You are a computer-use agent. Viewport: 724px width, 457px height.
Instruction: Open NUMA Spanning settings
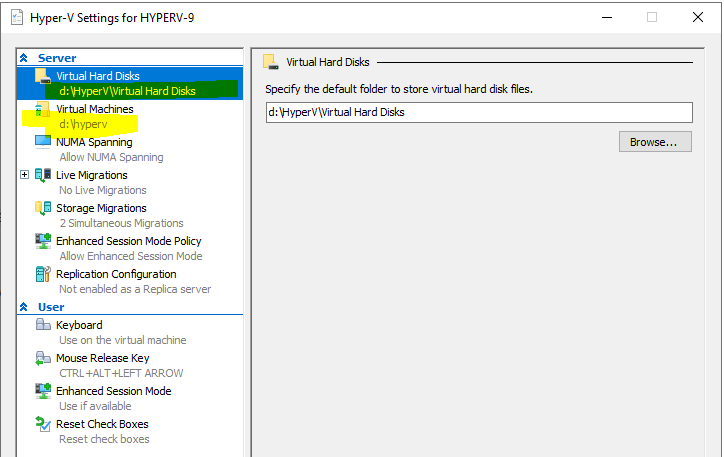point(94,142)
